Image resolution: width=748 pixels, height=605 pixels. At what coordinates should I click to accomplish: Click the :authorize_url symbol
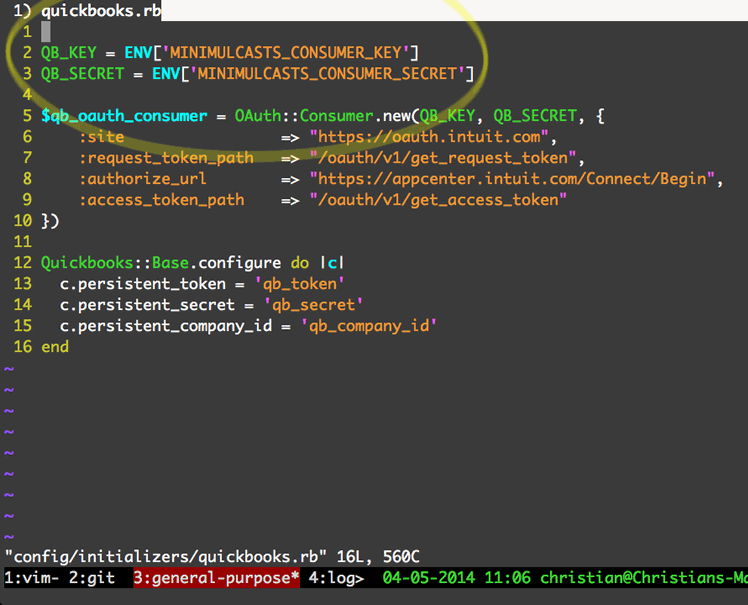[x=143, y=179]
